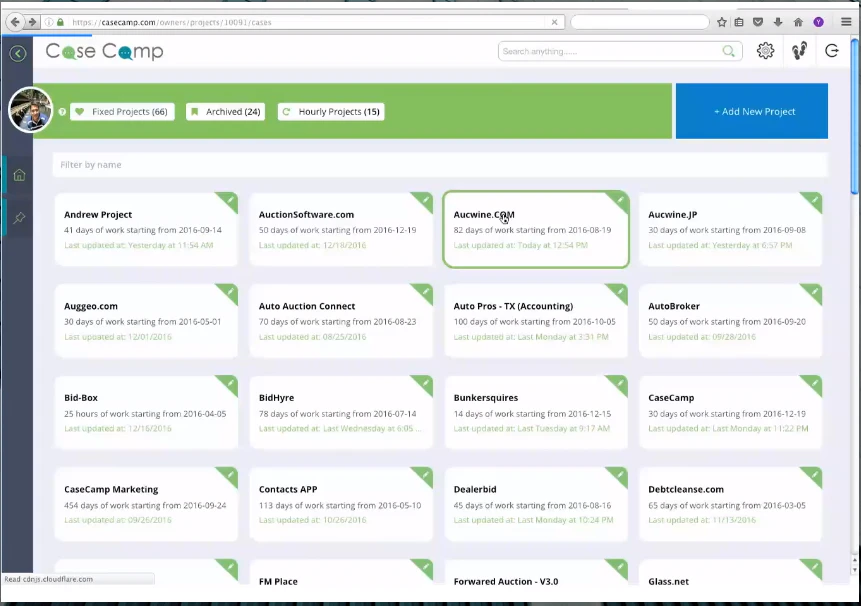
Task: Click '82 days of work starting from 2016-08-19'
Action: click(x=532, y=230)
